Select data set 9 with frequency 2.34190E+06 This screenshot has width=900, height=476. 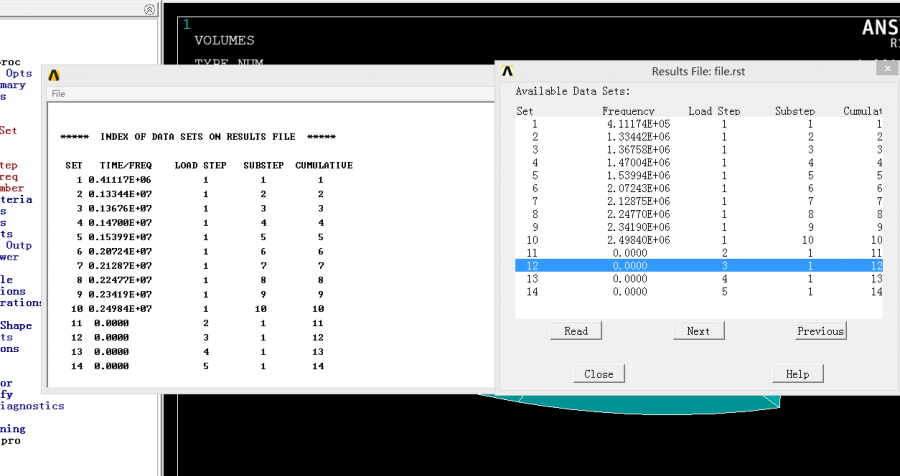(699, 227)
